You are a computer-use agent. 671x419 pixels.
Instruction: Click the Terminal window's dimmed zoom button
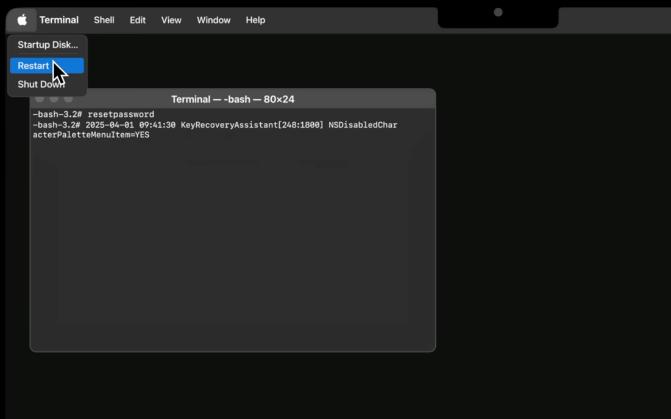click(68, 99)
